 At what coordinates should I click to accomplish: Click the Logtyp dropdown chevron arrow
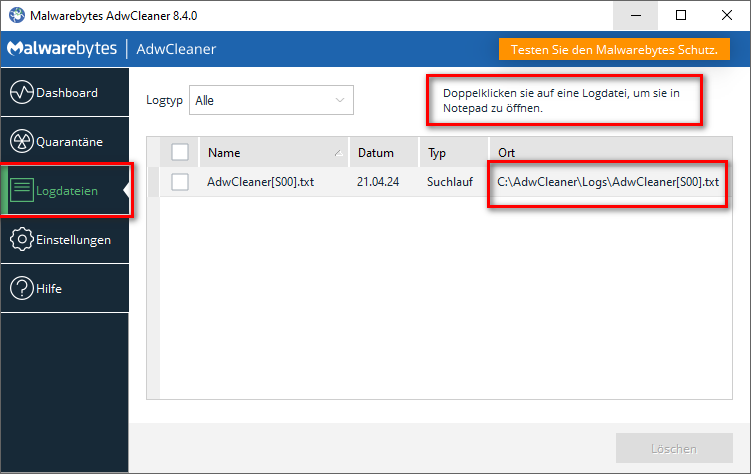coord(340,100)
